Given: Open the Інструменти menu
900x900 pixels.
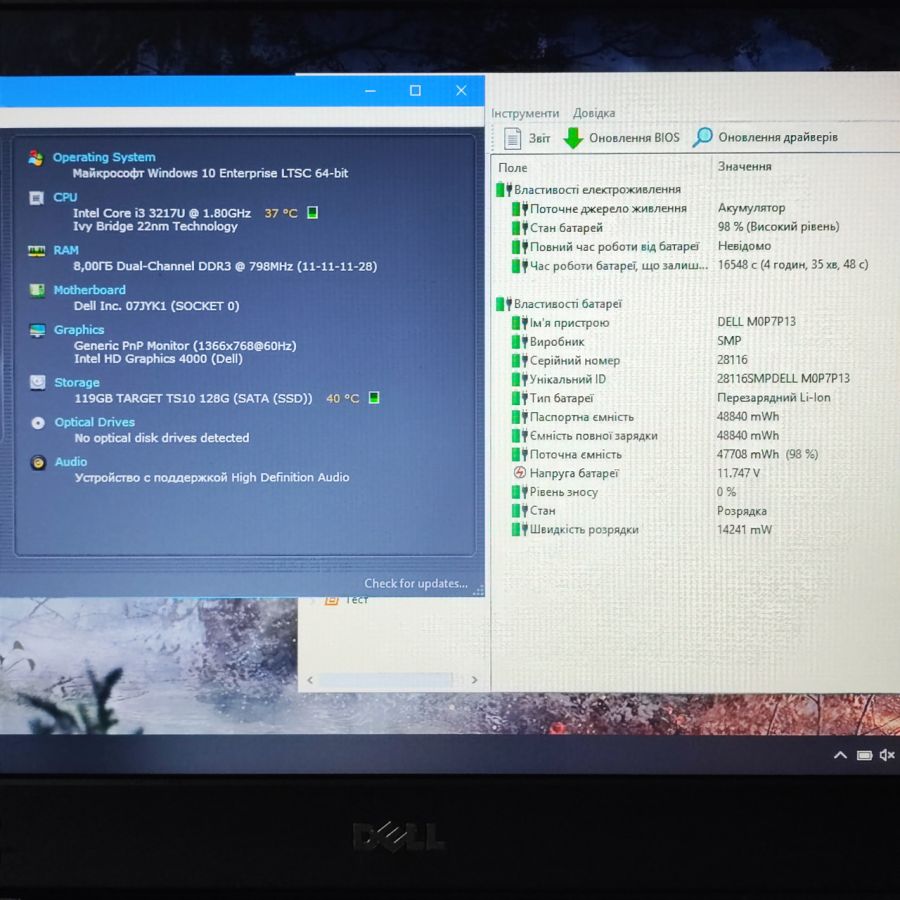Looking at the screenshot, I should click(525, 113).
